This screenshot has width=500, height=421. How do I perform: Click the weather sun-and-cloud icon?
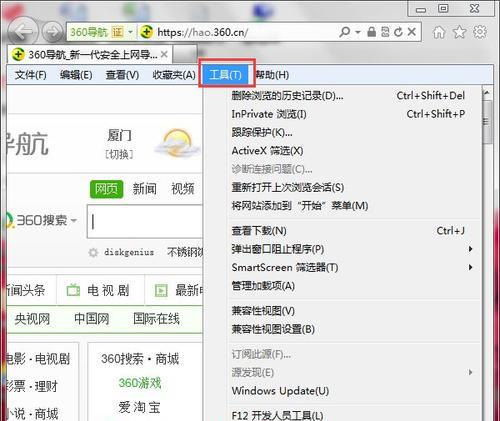tap(176, 144)
